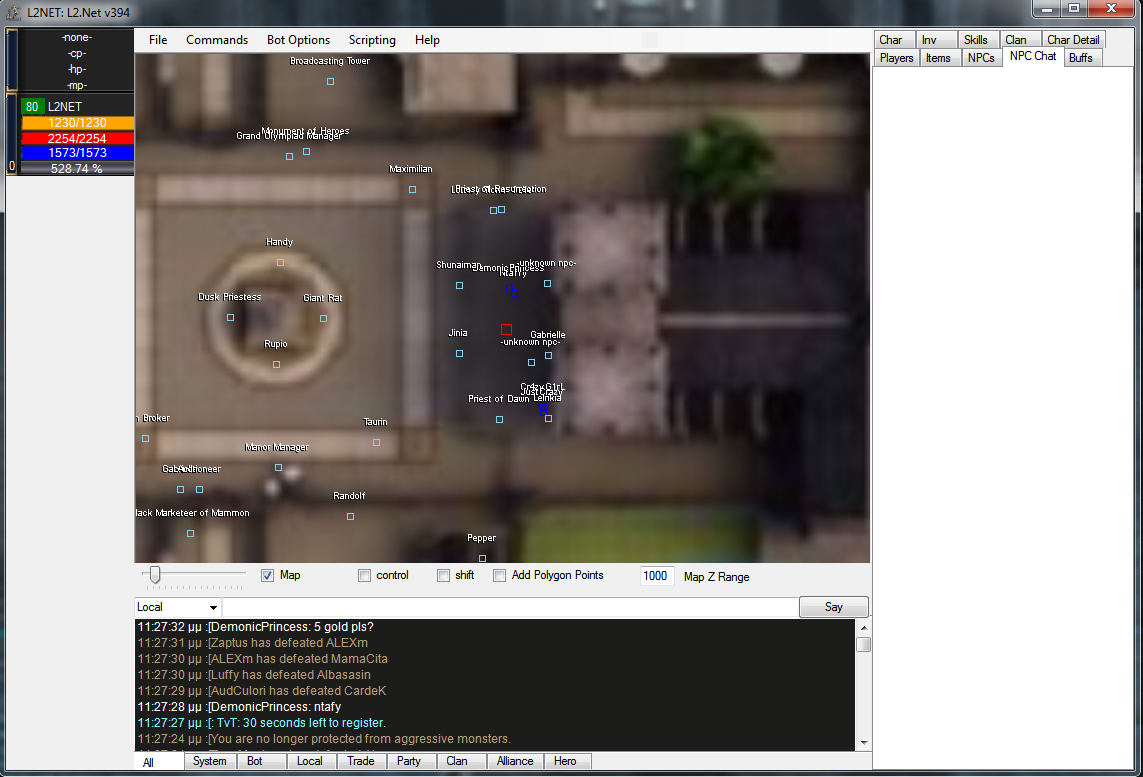Select the Black Marketeer of Mammon marker
Viewport: 1143px width, 777px height.
(x=190, y=534)
